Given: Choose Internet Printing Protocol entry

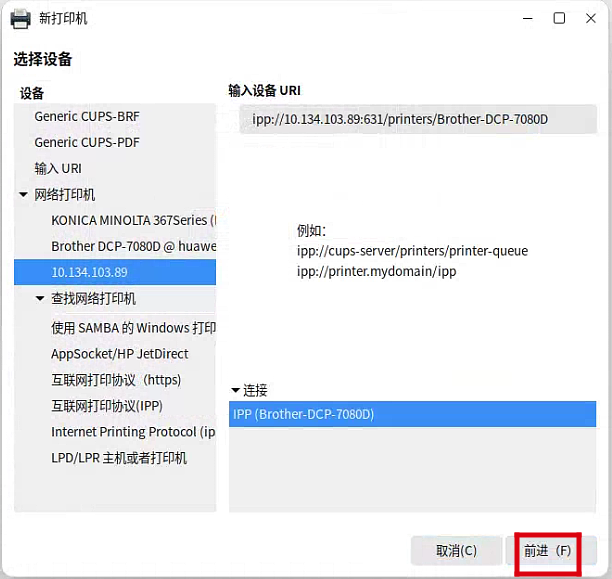Looking at the screenshot, I should (x=132, y=432).
